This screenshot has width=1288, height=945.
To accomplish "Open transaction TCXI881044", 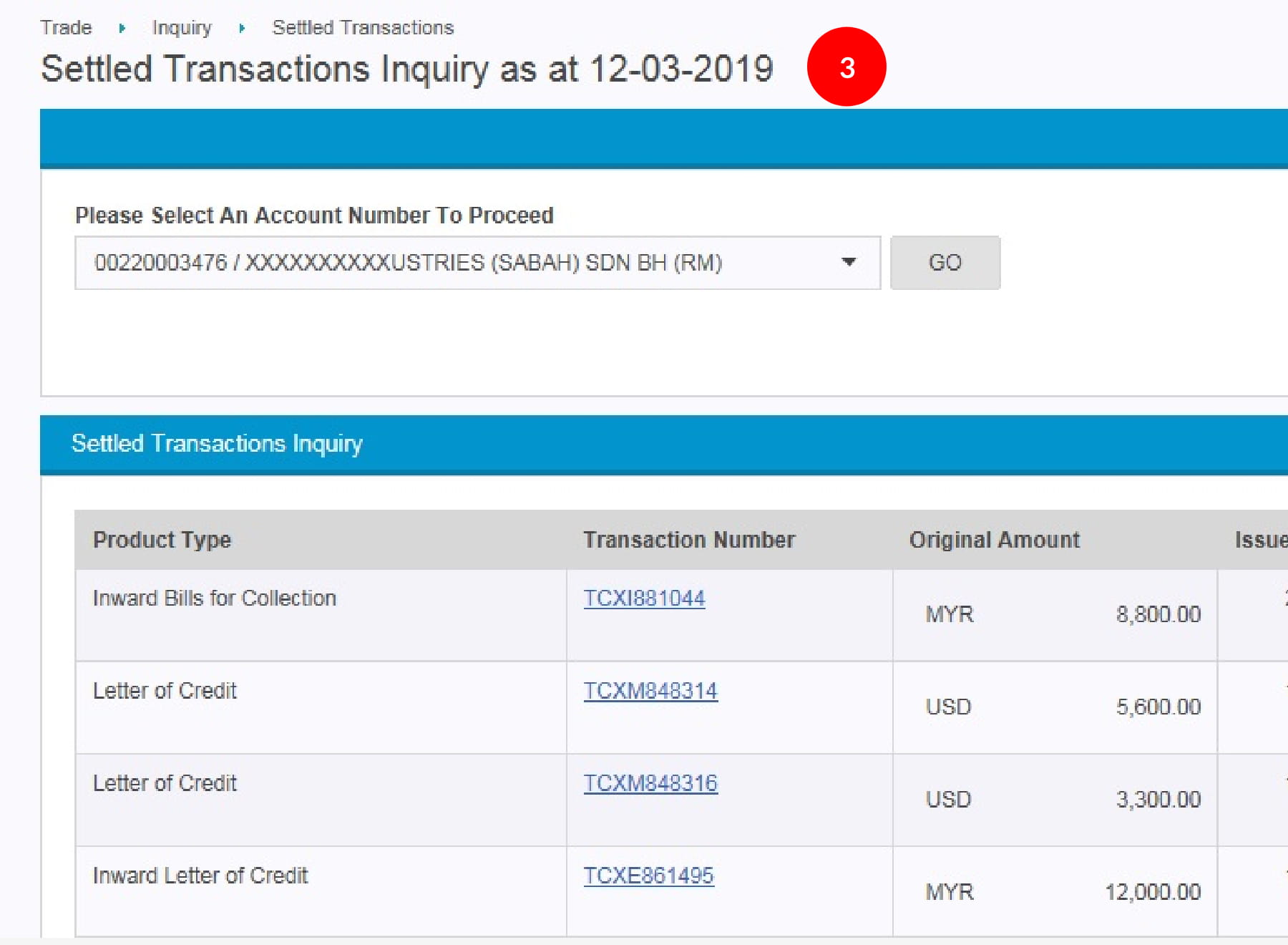I will tap(644, 598).
